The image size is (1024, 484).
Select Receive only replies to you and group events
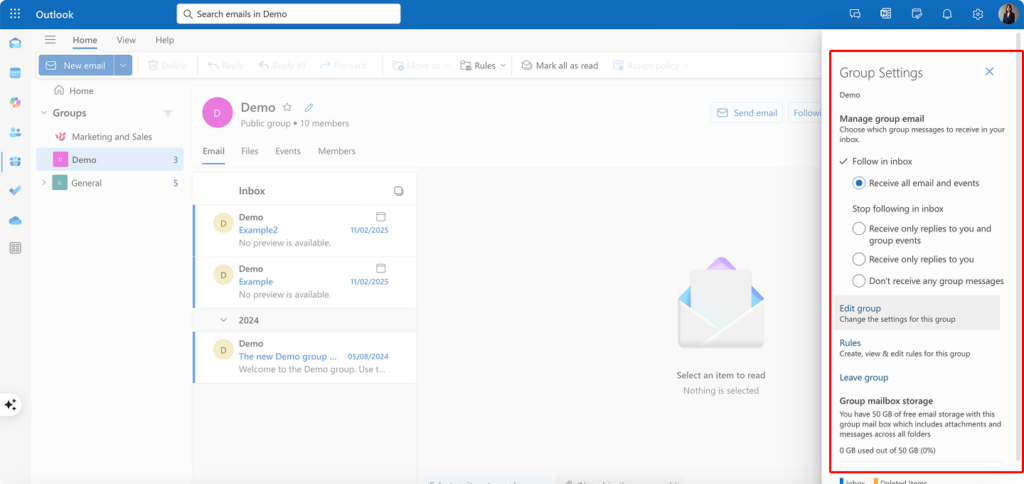point(859,229)
